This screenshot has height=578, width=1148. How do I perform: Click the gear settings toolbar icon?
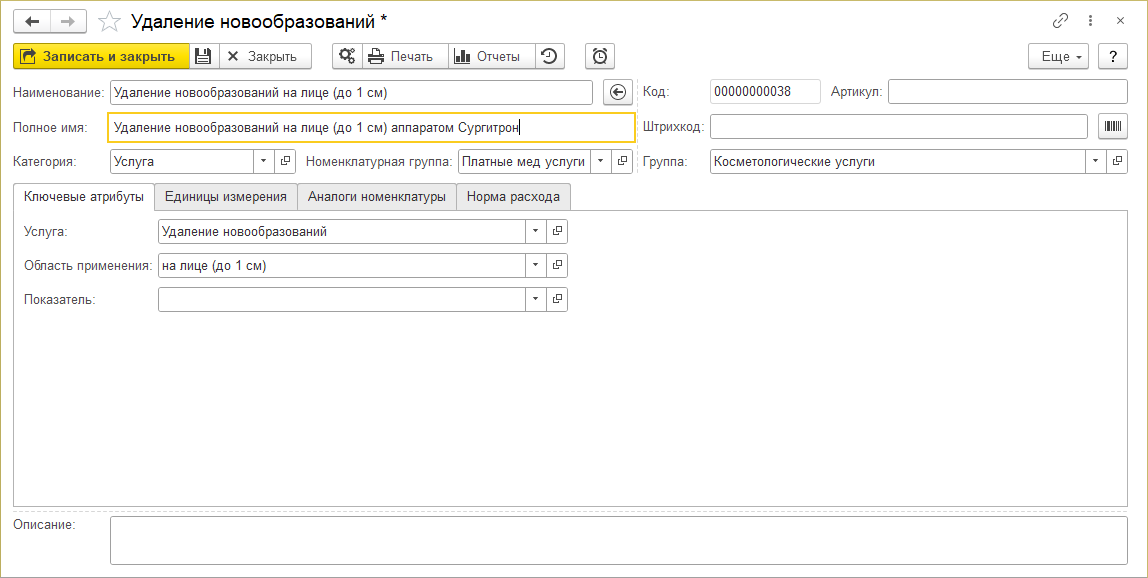pos(347,56)
